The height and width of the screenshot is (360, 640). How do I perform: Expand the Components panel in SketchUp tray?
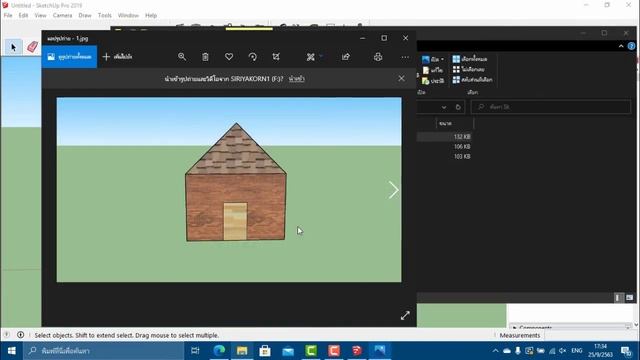pos(515,327)
